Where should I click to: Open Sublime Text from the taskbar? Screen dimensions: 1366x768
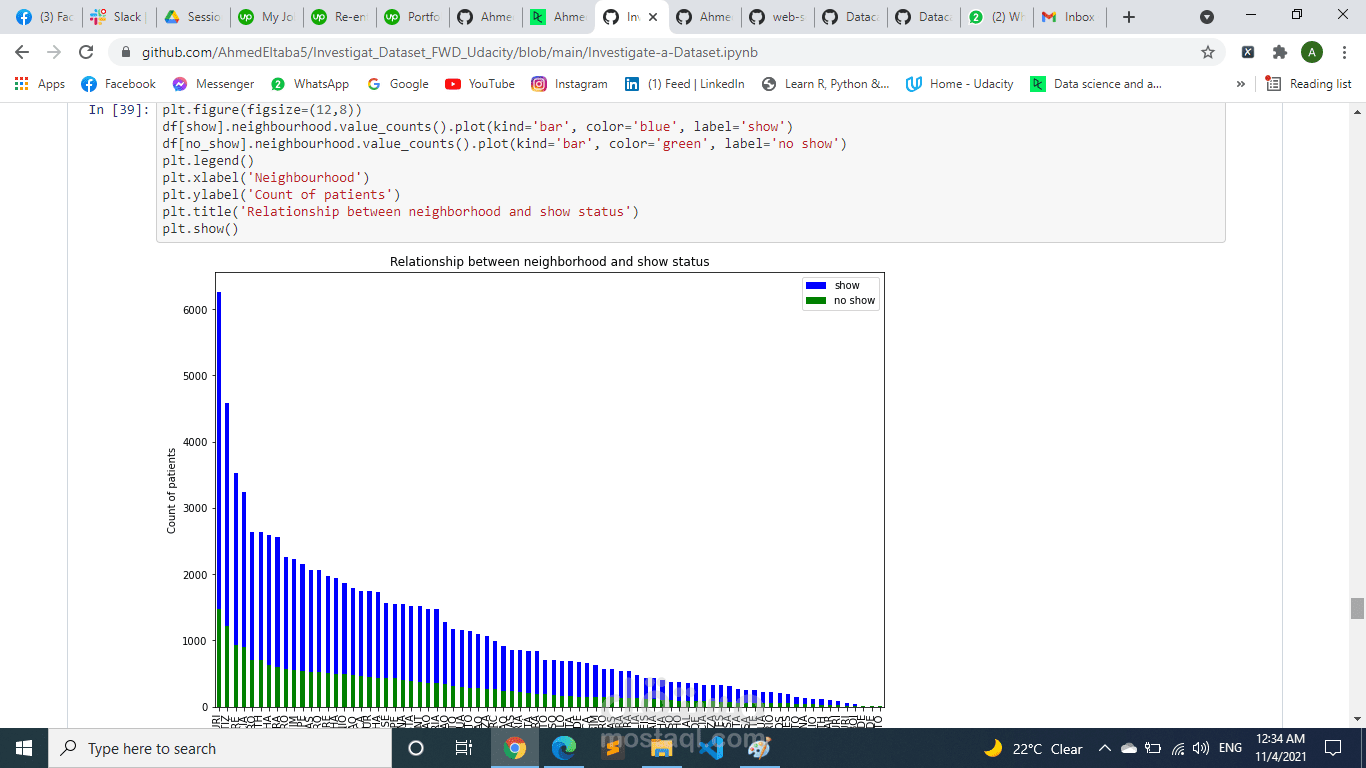(x=612, y=748)
